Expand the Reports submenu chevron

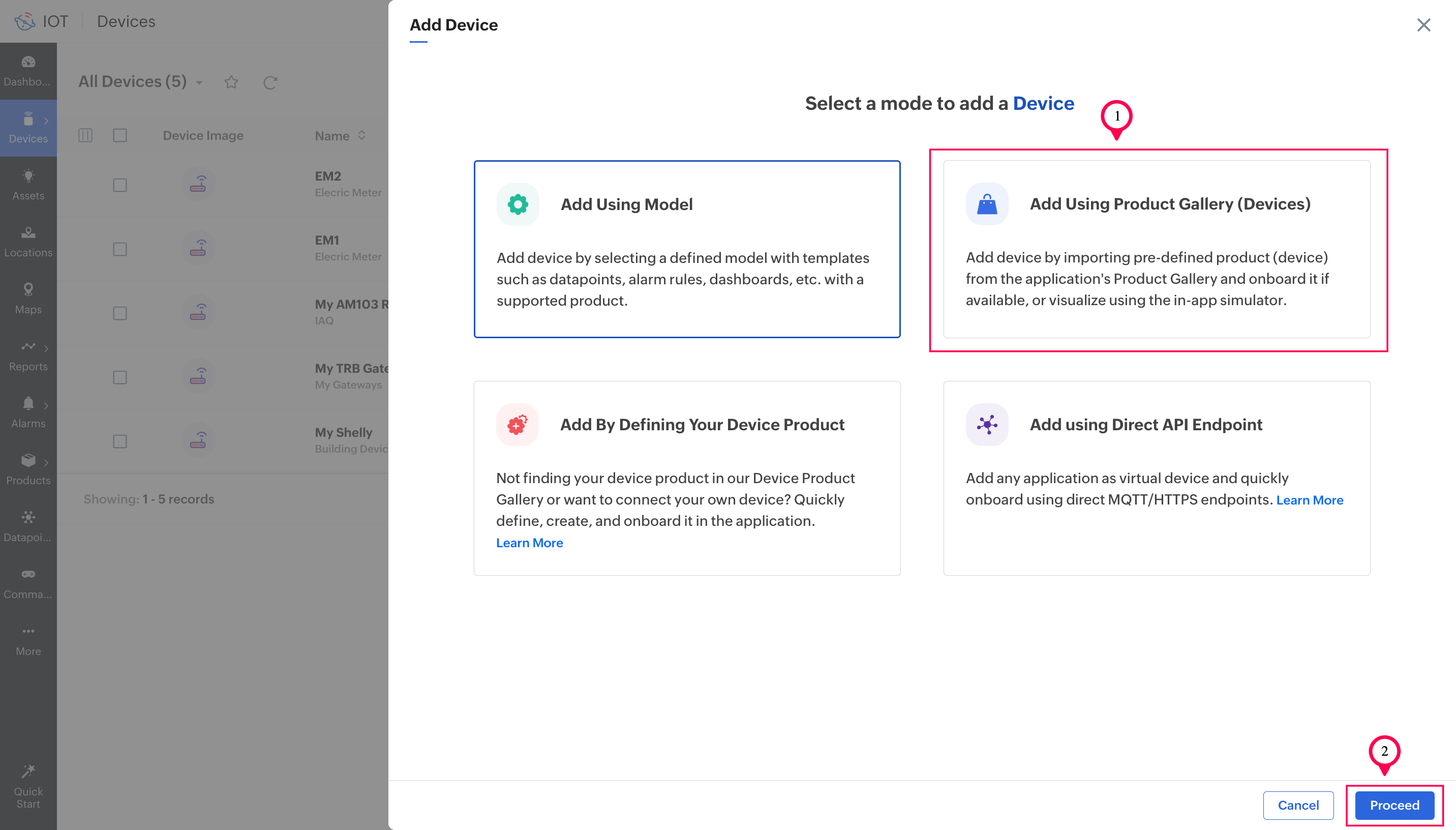coord(46,348)
